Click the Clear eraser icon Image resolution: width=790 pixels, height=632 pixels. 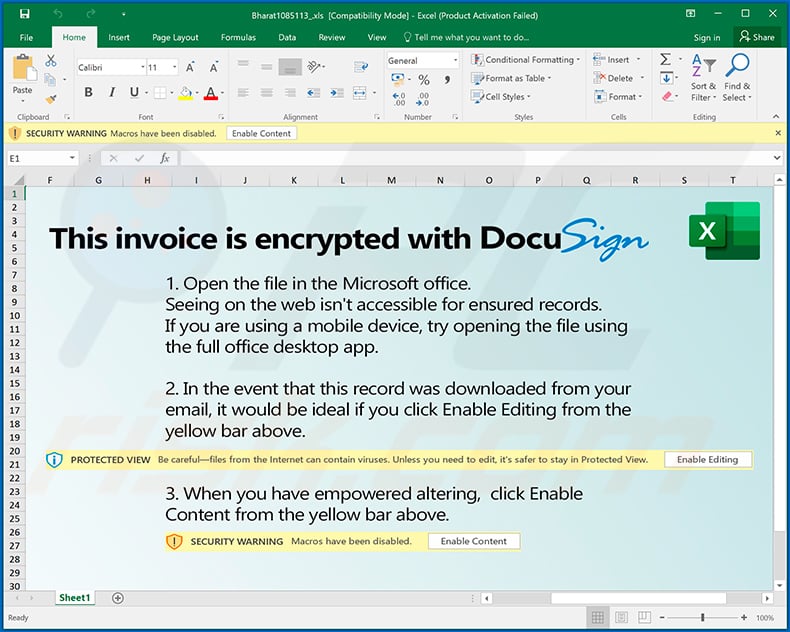[x=667, y=96]
